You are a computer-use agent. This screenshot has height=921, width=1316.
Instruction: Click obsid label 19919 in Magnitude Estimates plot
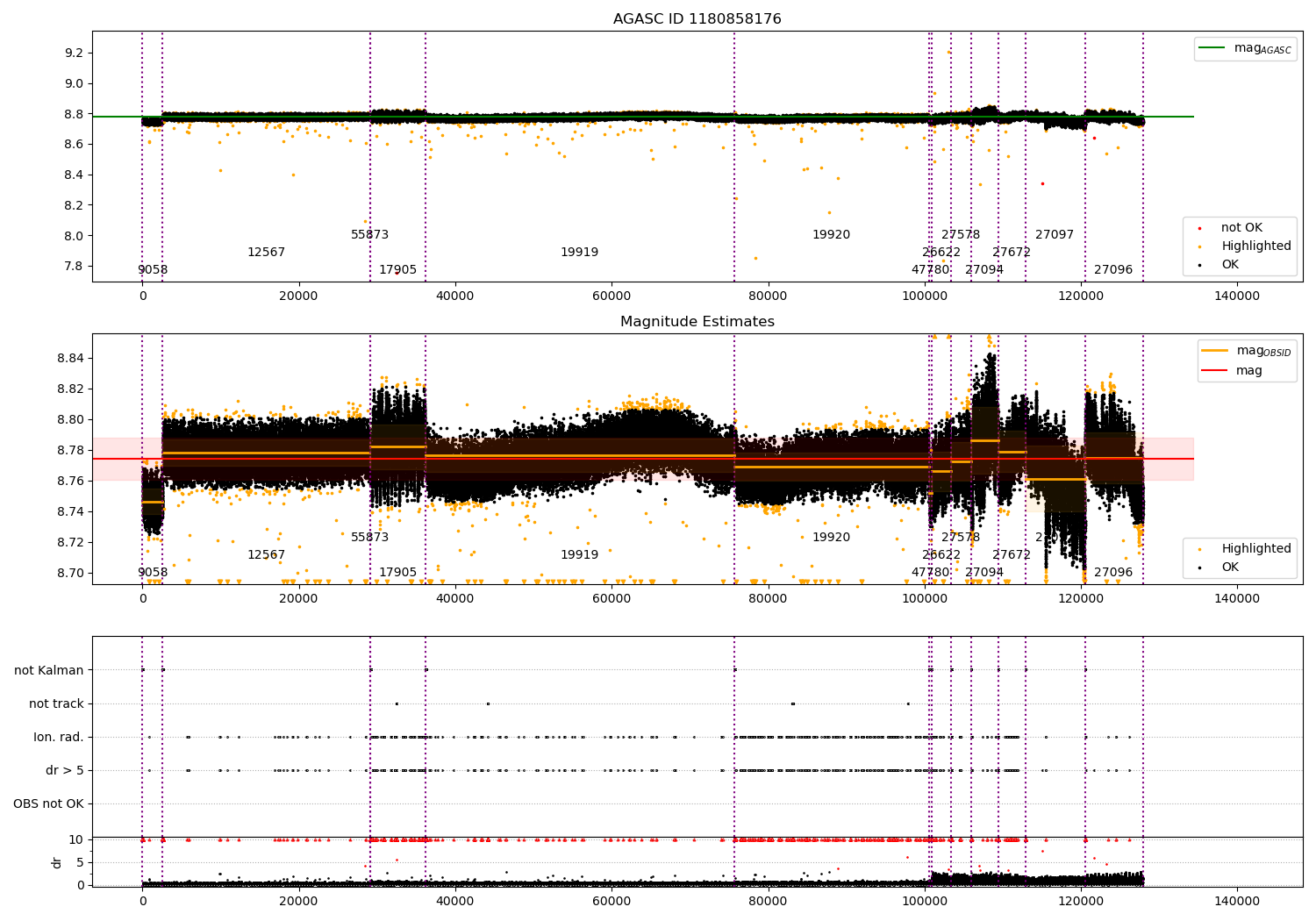click(579, 555)
